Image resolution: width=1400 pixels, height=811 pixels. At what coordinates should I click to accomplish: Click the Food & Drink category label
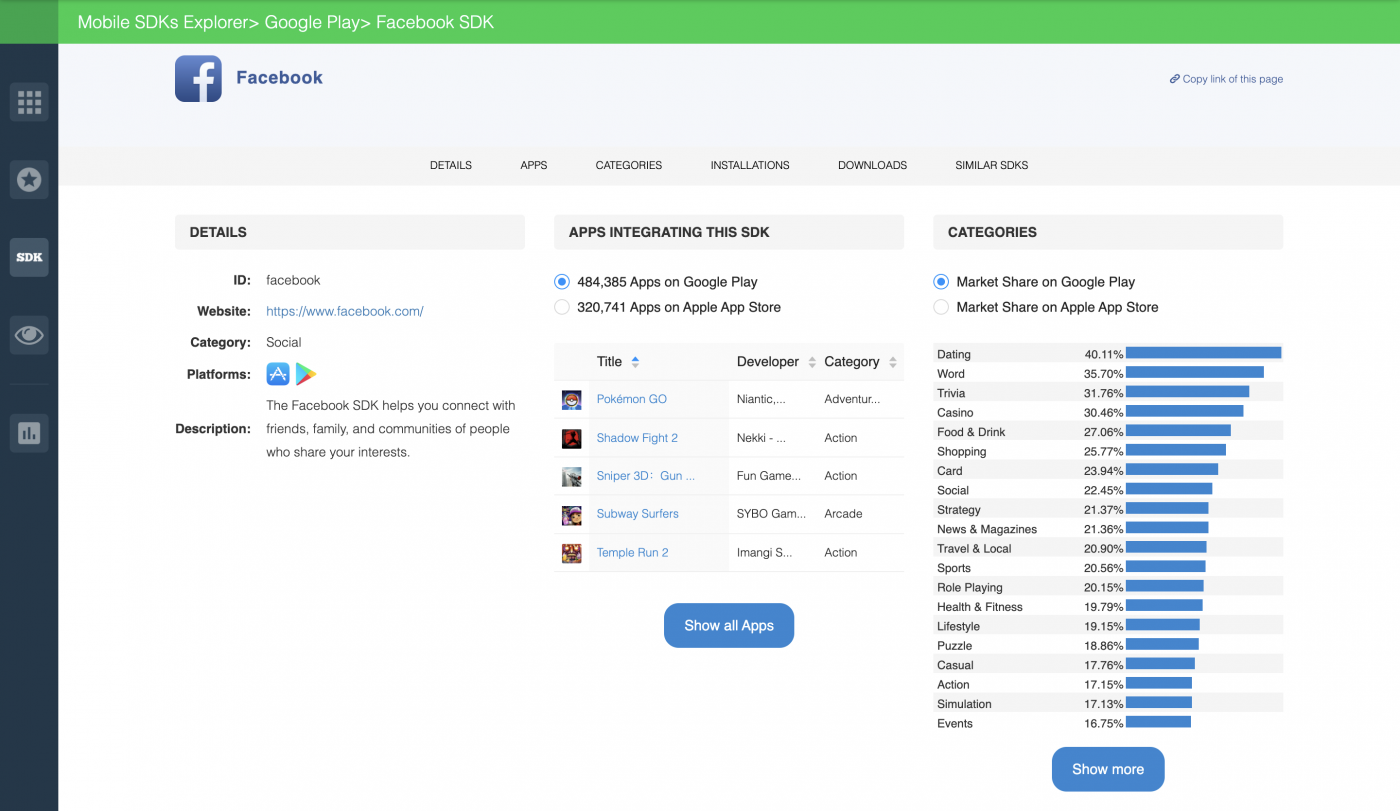(971, 432)
